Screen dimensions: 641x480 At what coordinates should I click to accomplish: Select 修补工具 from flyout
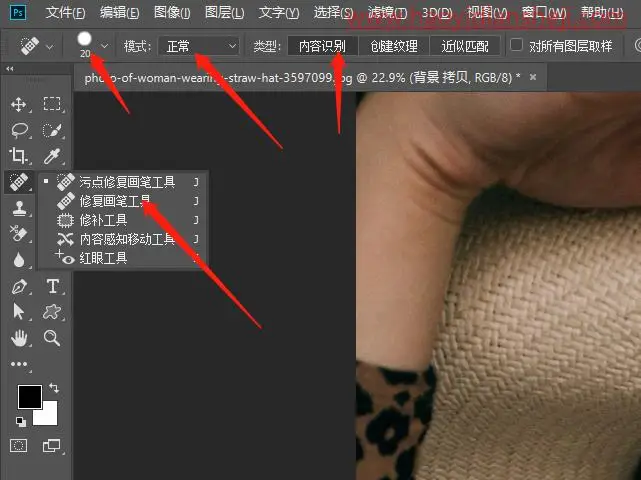(122, 220)
